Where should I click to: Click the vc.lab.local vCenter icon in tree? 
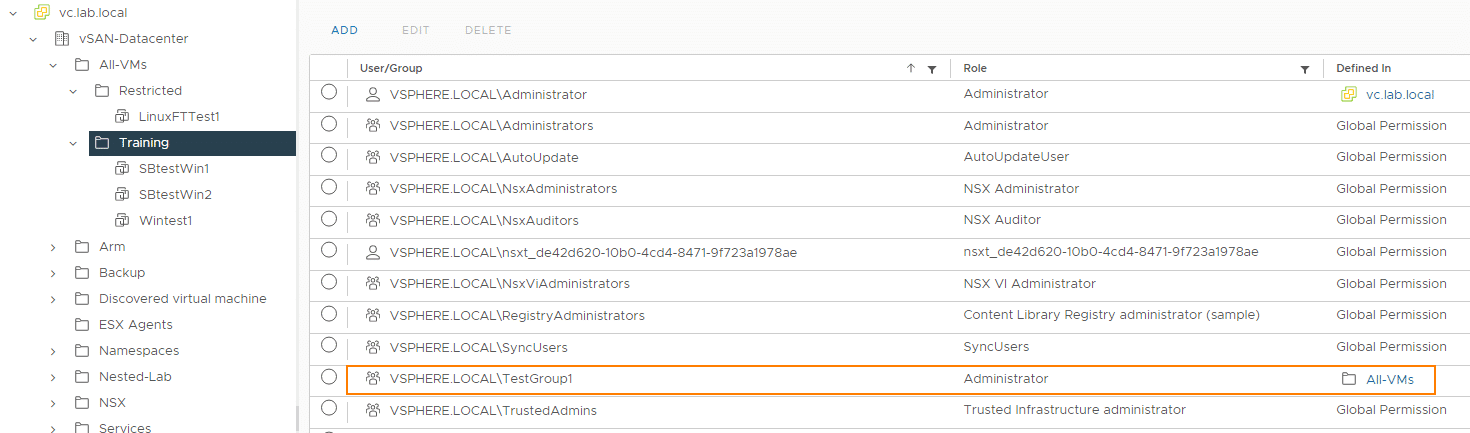[42, 13]
